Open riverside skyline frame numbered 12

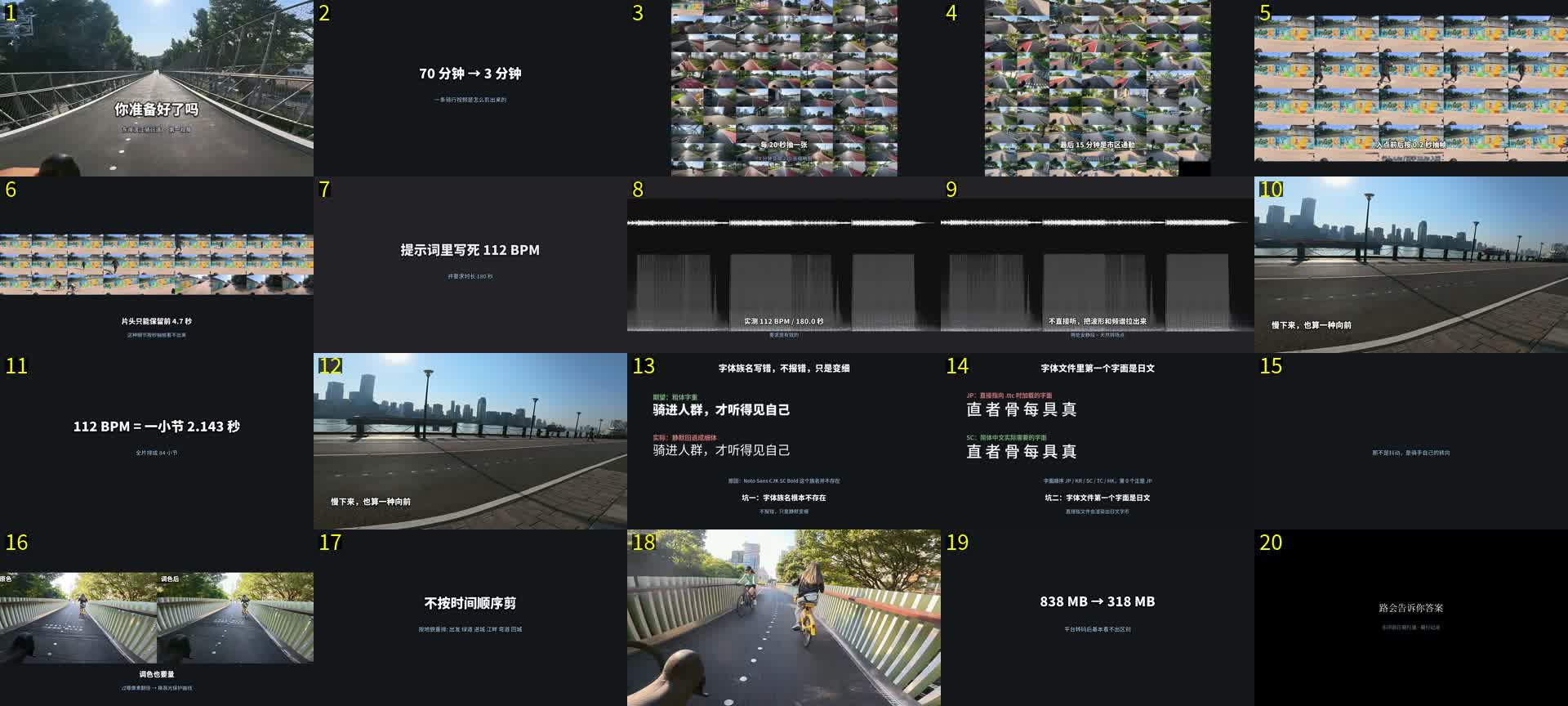(470, 441)
